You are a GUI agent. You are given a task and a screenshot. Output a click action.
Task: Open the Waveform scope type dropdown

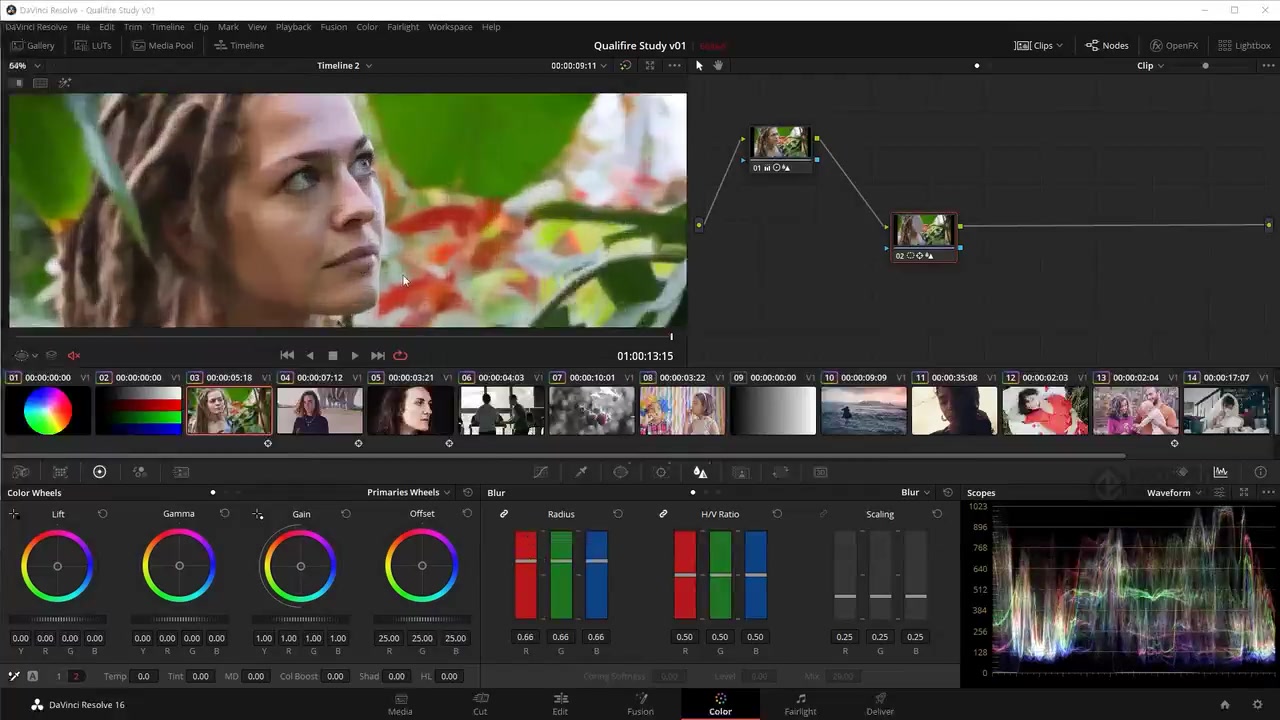[1175, 493]
